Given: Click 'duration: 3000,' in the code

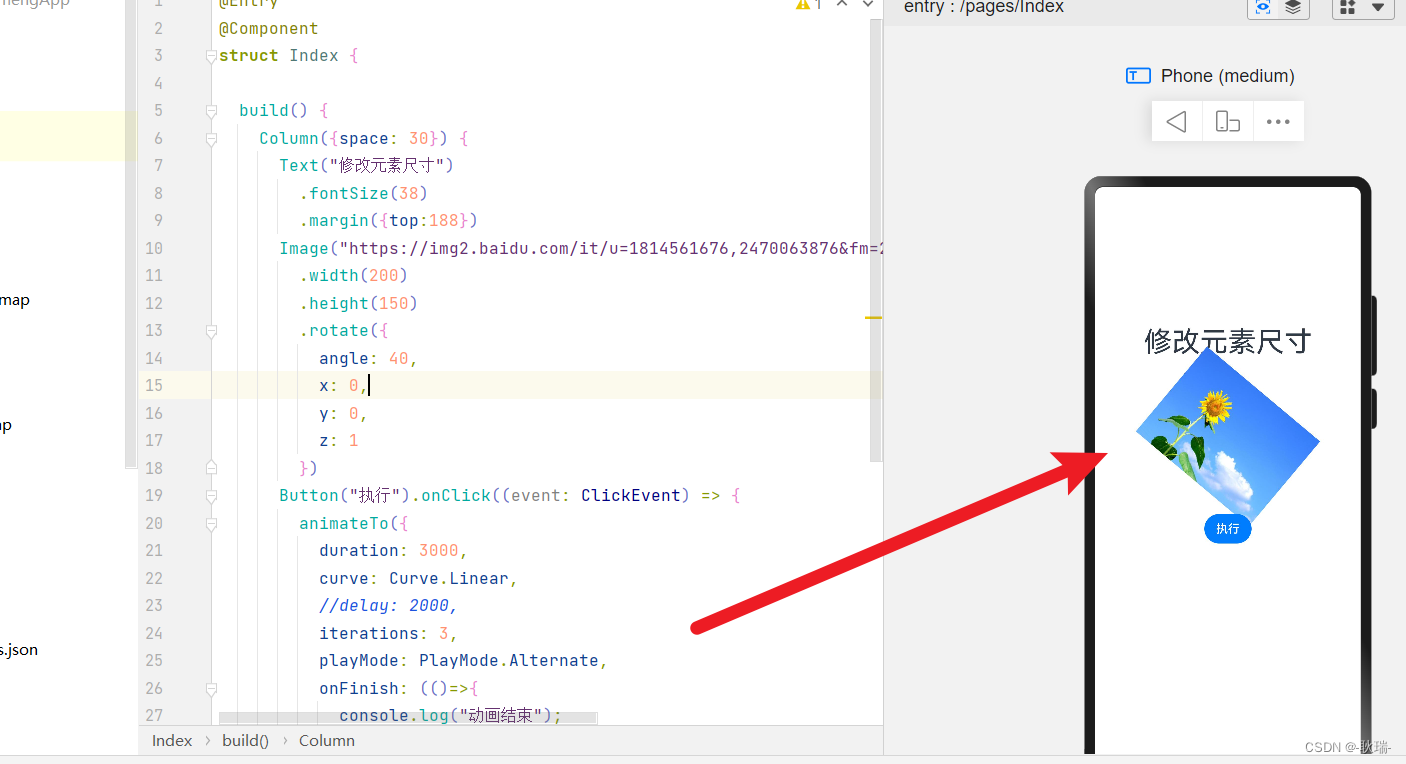Looking at the screenshot, I should coord(393,551).
